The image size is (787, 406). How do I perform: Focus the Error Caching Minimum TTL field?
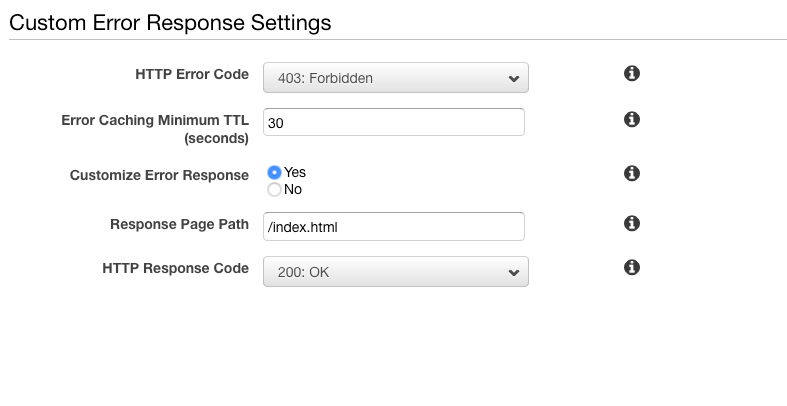[393, 122]
